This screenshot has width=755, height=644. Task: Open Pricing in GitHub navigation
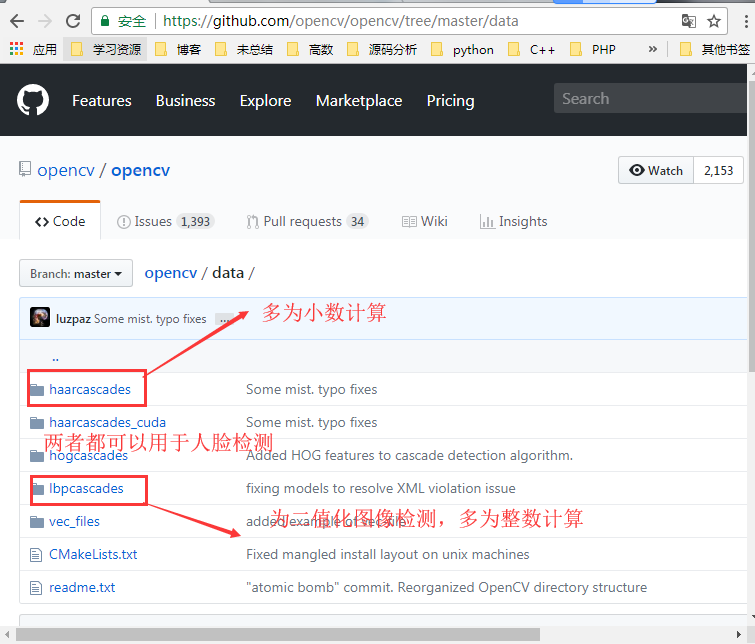tap(450, 101)
